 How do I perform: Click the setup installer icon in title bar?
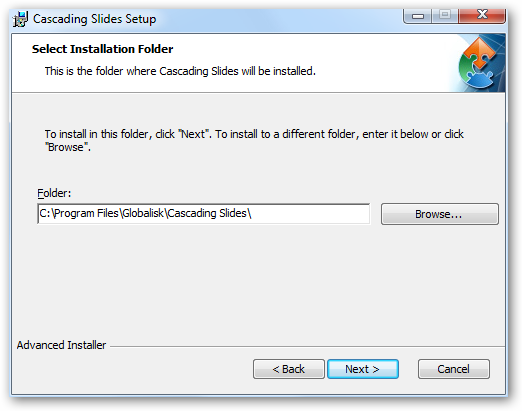click(20, 19)
